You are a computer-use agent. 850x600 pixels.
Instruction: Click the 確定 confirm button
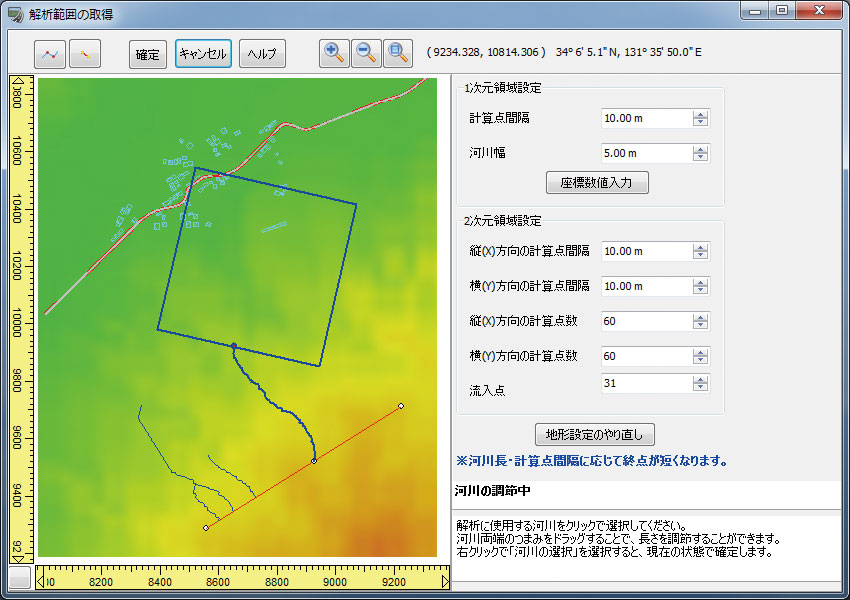[x=147, y=54]
